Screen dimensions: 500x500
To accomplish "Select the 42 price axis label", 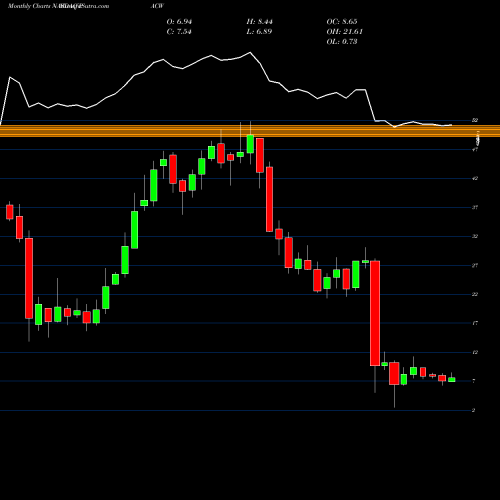I will coord(475,178).
